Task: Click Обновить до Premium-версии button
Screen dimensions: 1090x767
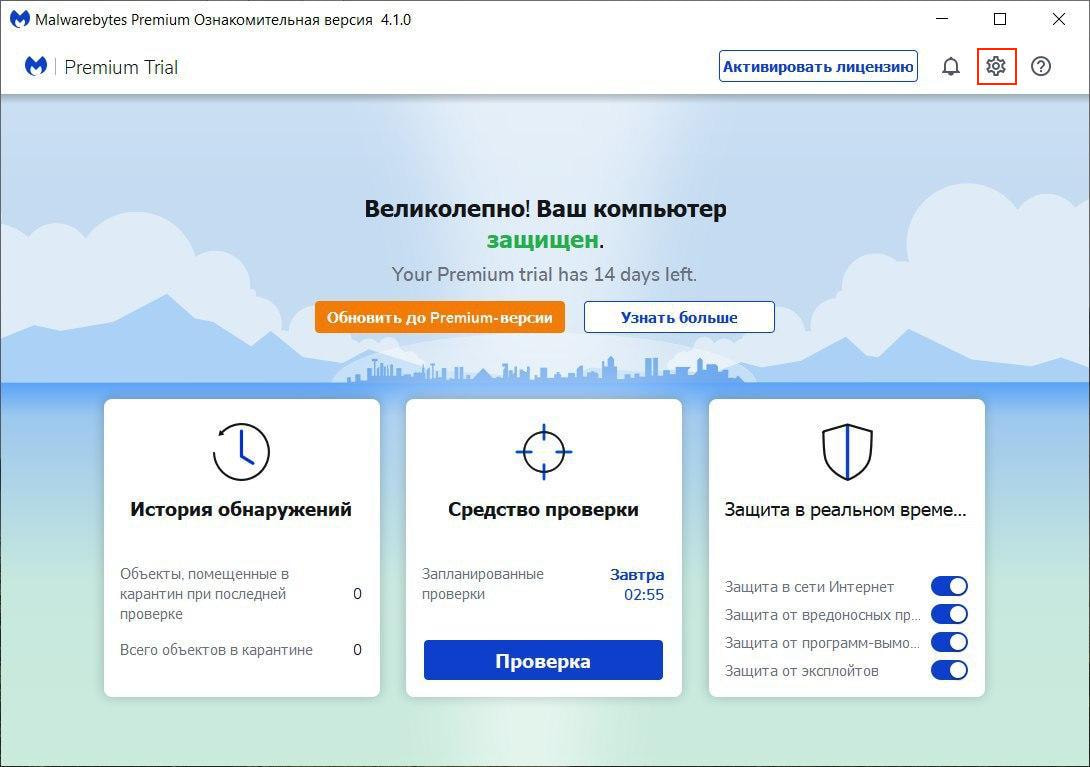Action: (x=440, y=317)
